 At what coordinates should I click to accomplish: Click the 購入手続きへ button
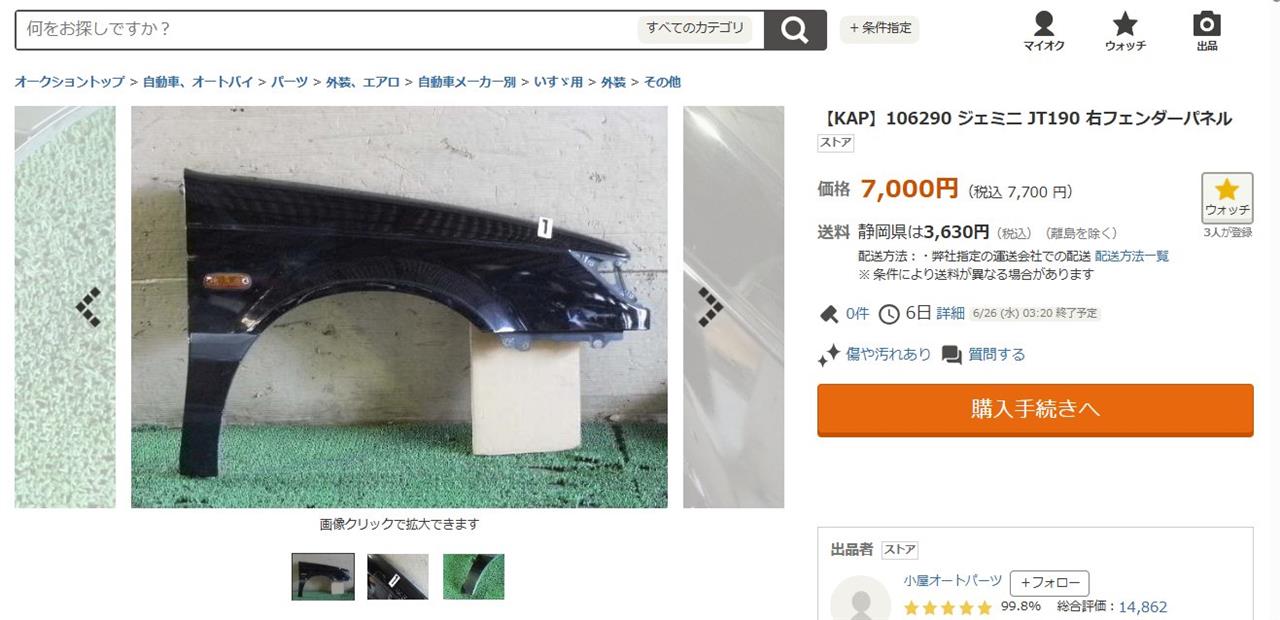click(x=1035, y=409)
